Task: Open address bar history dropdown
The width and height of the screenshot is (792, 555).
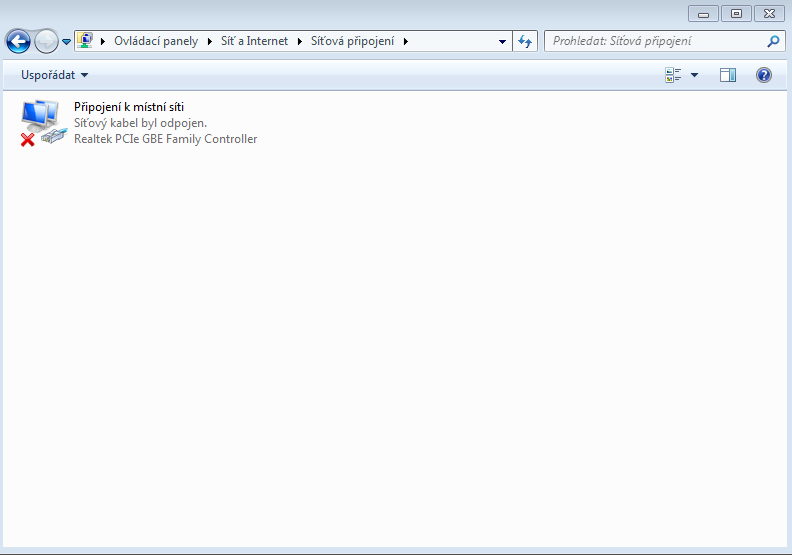Action: tap(502, 41)
